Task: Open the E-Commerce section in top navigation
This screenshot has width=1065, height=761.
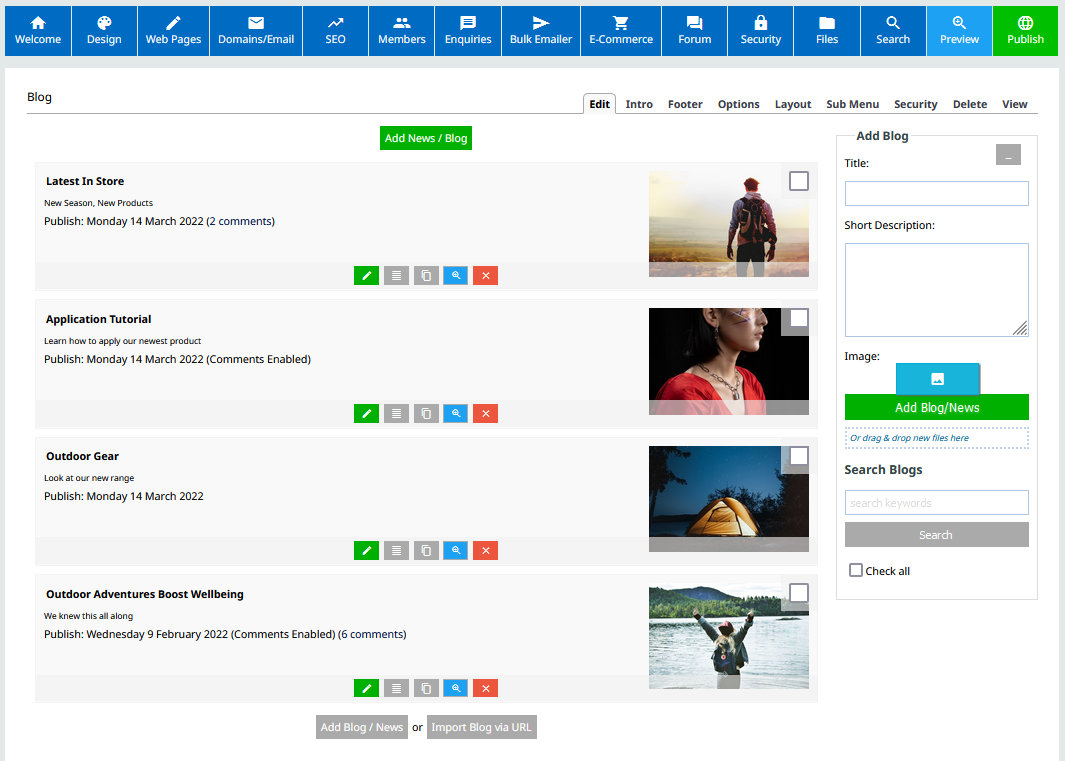Action: click(x=621, y=31)
